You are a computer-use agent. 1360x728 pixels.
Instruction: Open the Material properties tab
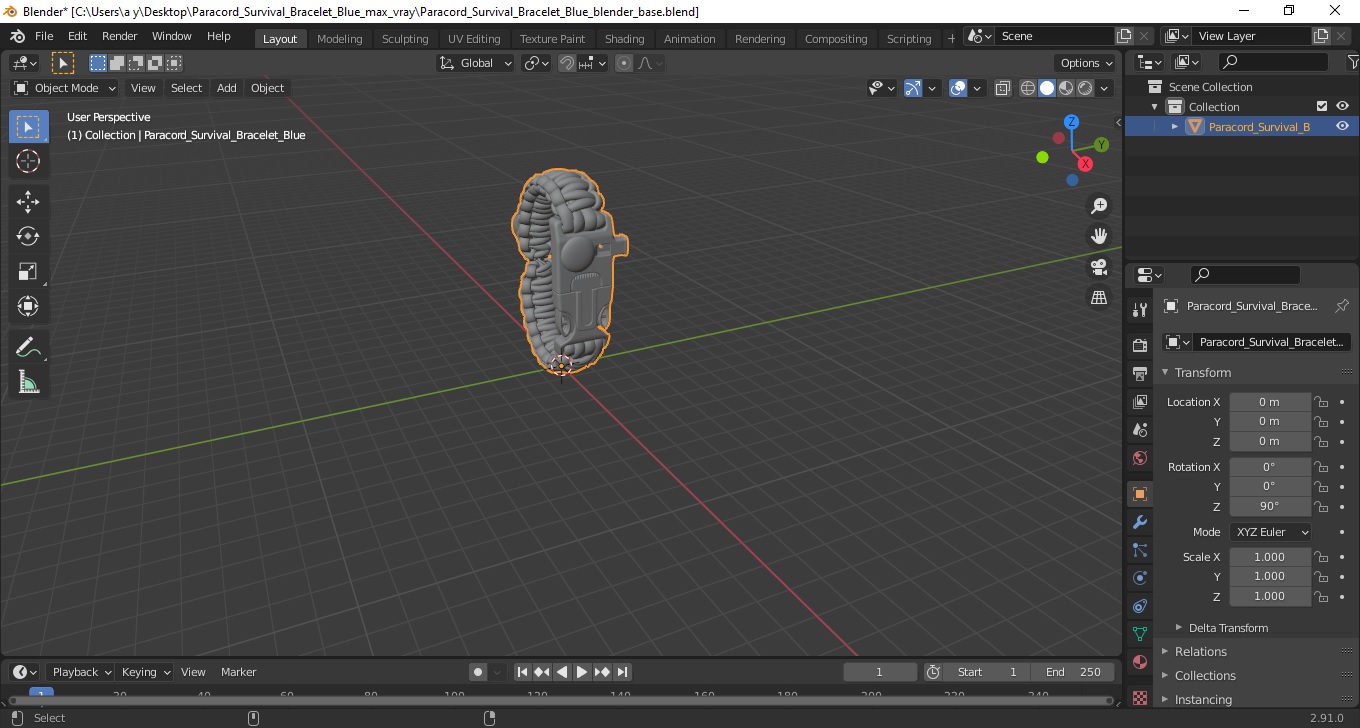(1140, 662)
